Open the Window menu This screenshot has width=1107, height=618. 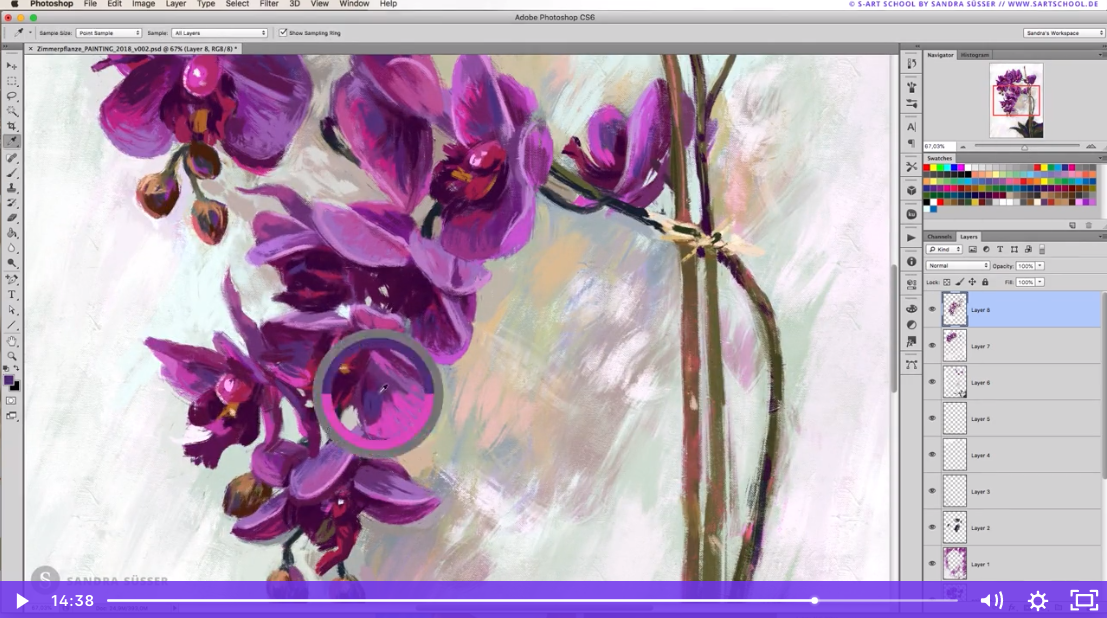pos(354,4)
